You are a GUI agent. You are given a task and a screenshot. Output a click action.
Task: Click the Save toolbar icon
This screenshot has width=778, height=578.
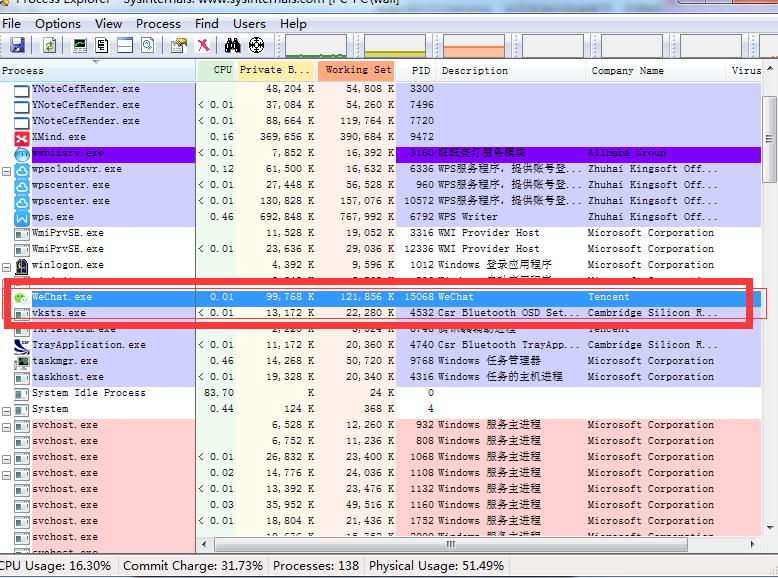18,46
